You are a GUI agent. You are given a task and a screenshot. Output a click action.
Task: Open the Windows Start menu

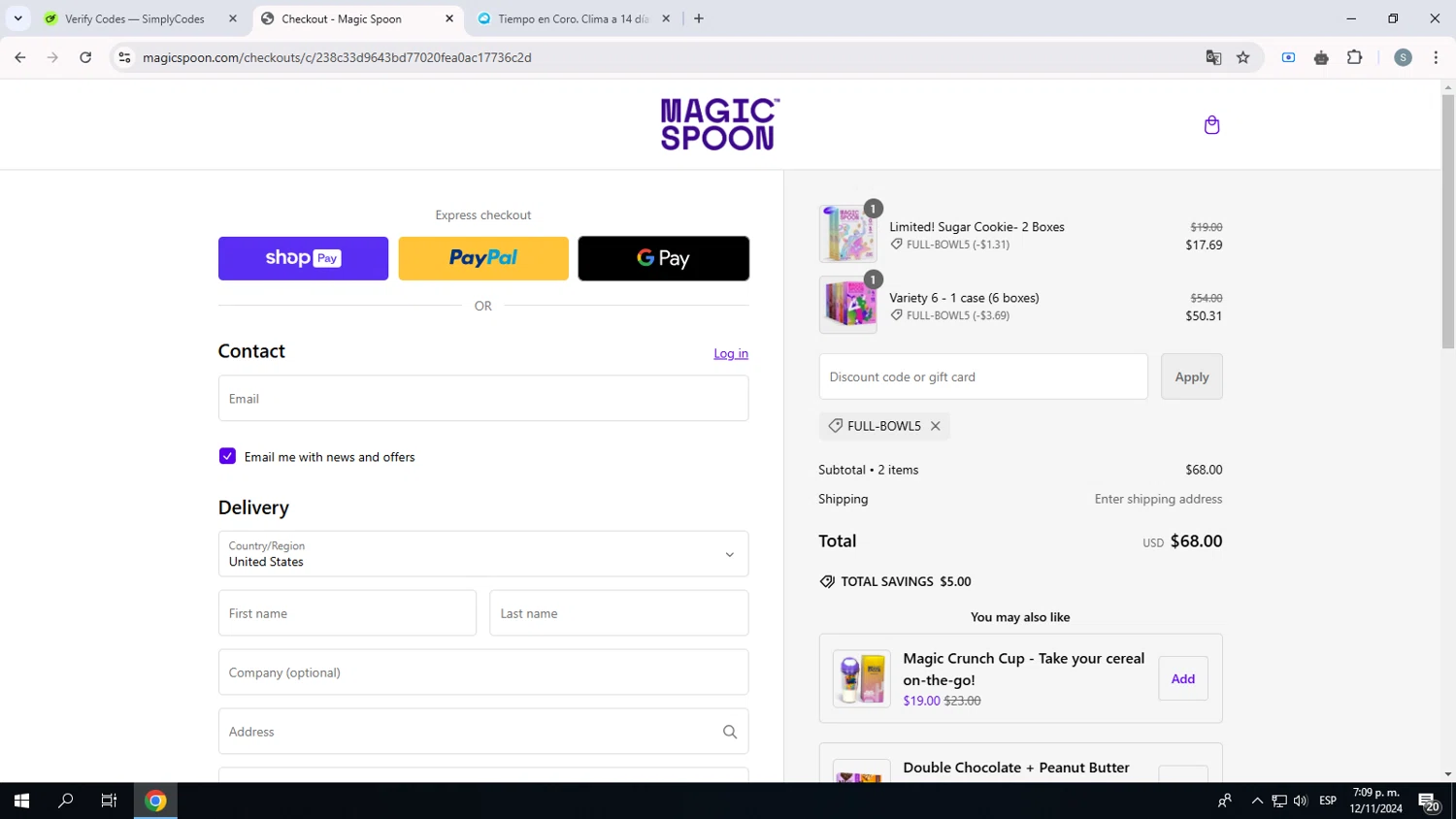(21, 801)
